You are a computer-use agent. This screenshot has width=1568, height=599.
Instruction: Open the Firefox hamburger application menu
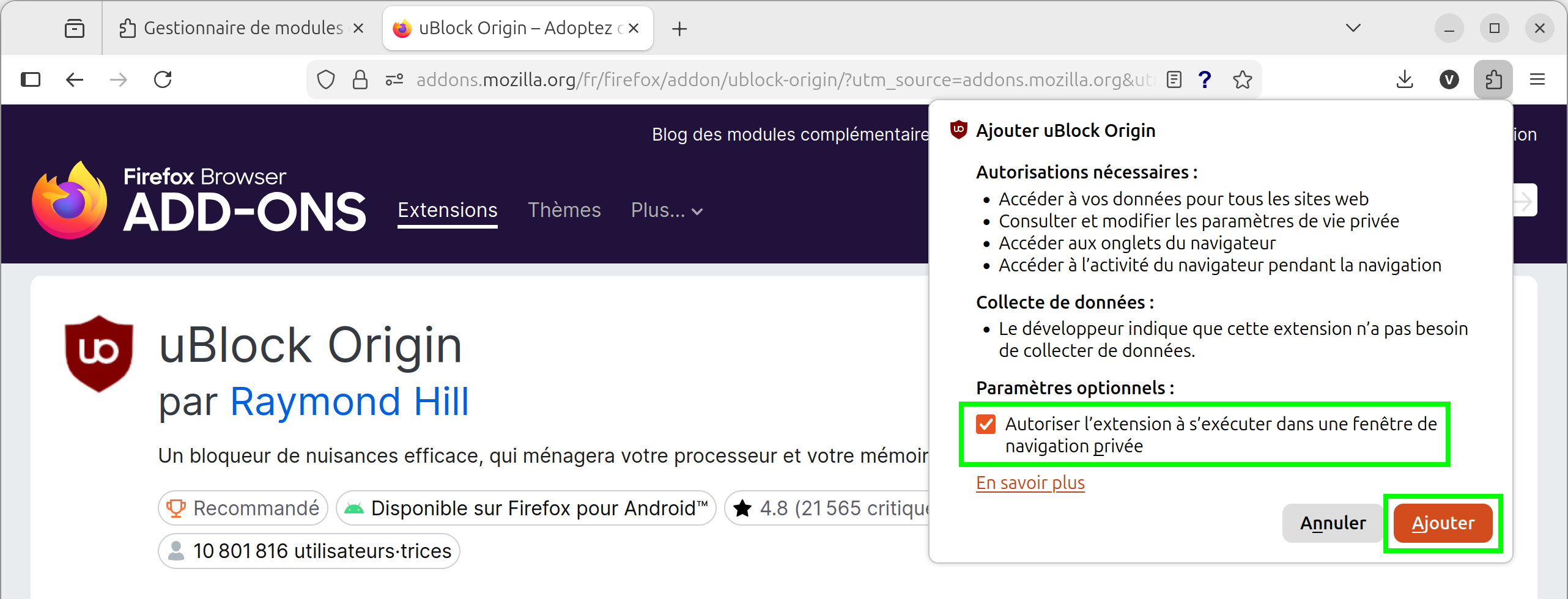1537,79
